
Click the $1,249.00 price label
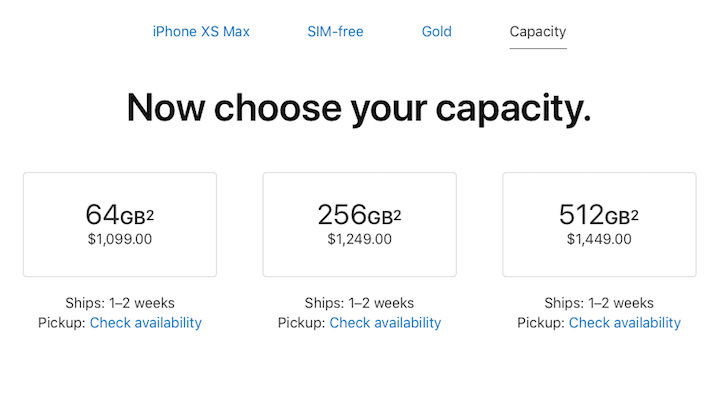tap(359, 239)
